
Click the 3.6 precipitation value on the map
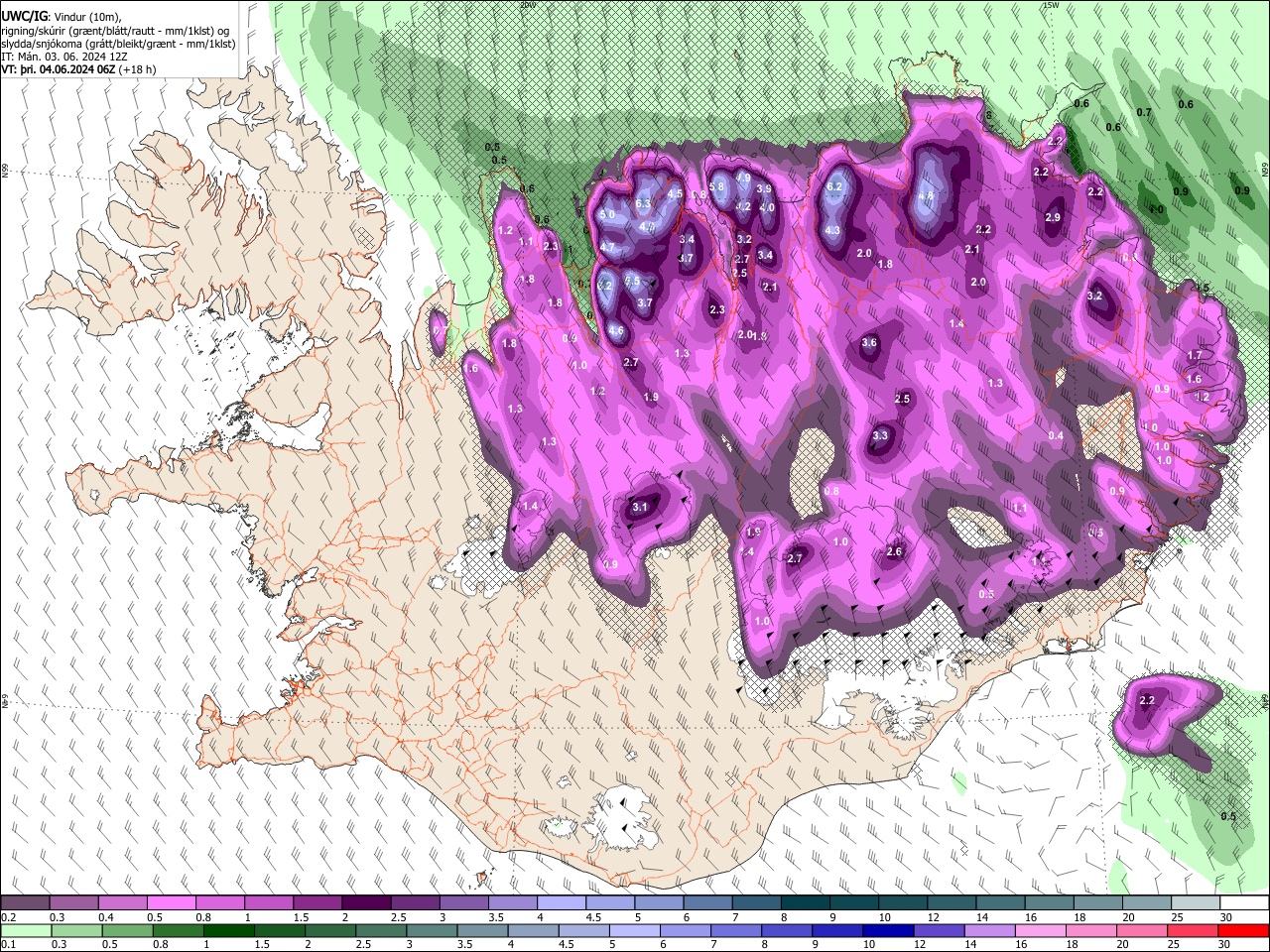(869, 343)
